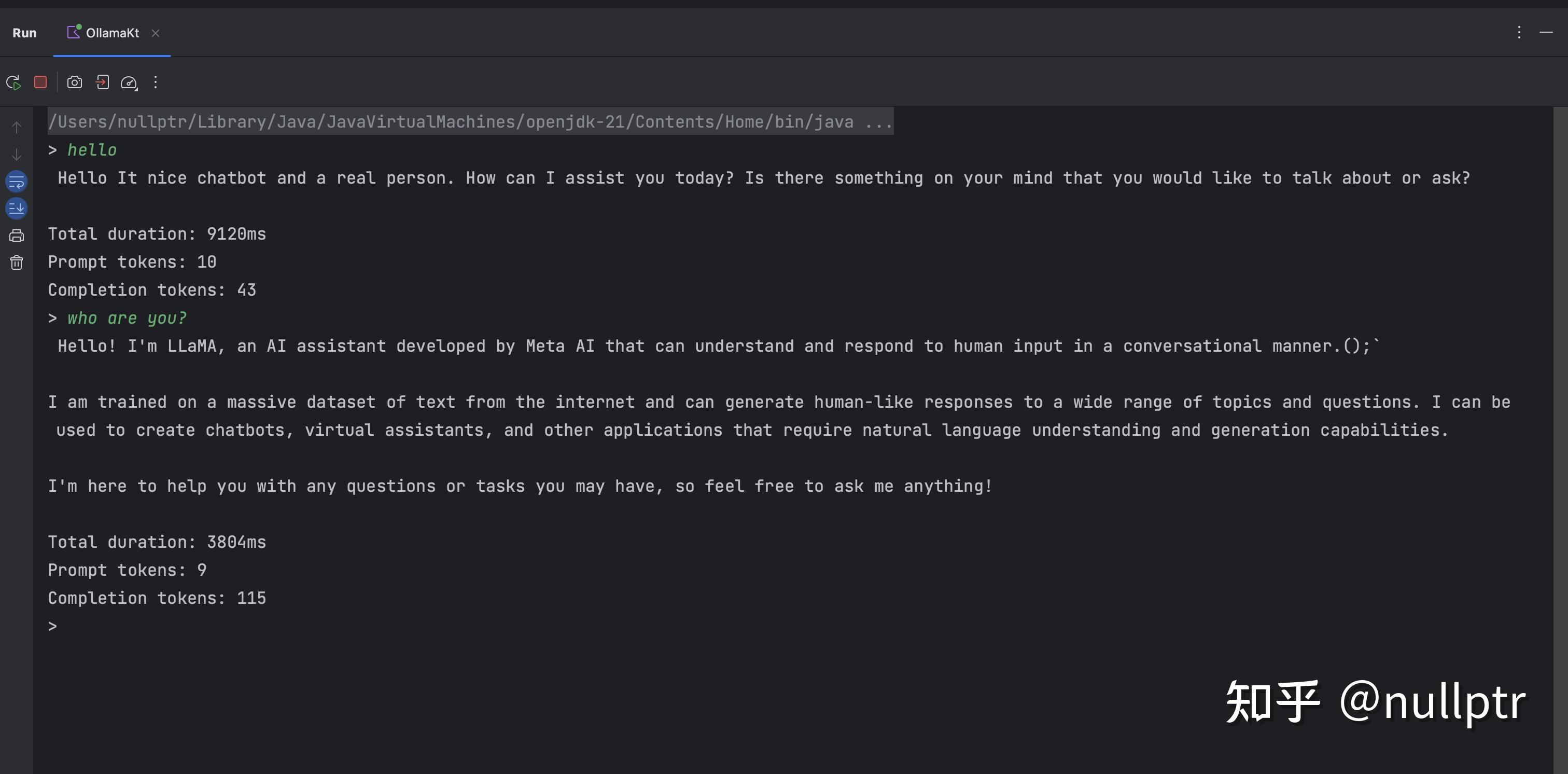Click the 'Completion tokens: 115' line
This screenshot has height=774, width=1568.
pos(157,599)
